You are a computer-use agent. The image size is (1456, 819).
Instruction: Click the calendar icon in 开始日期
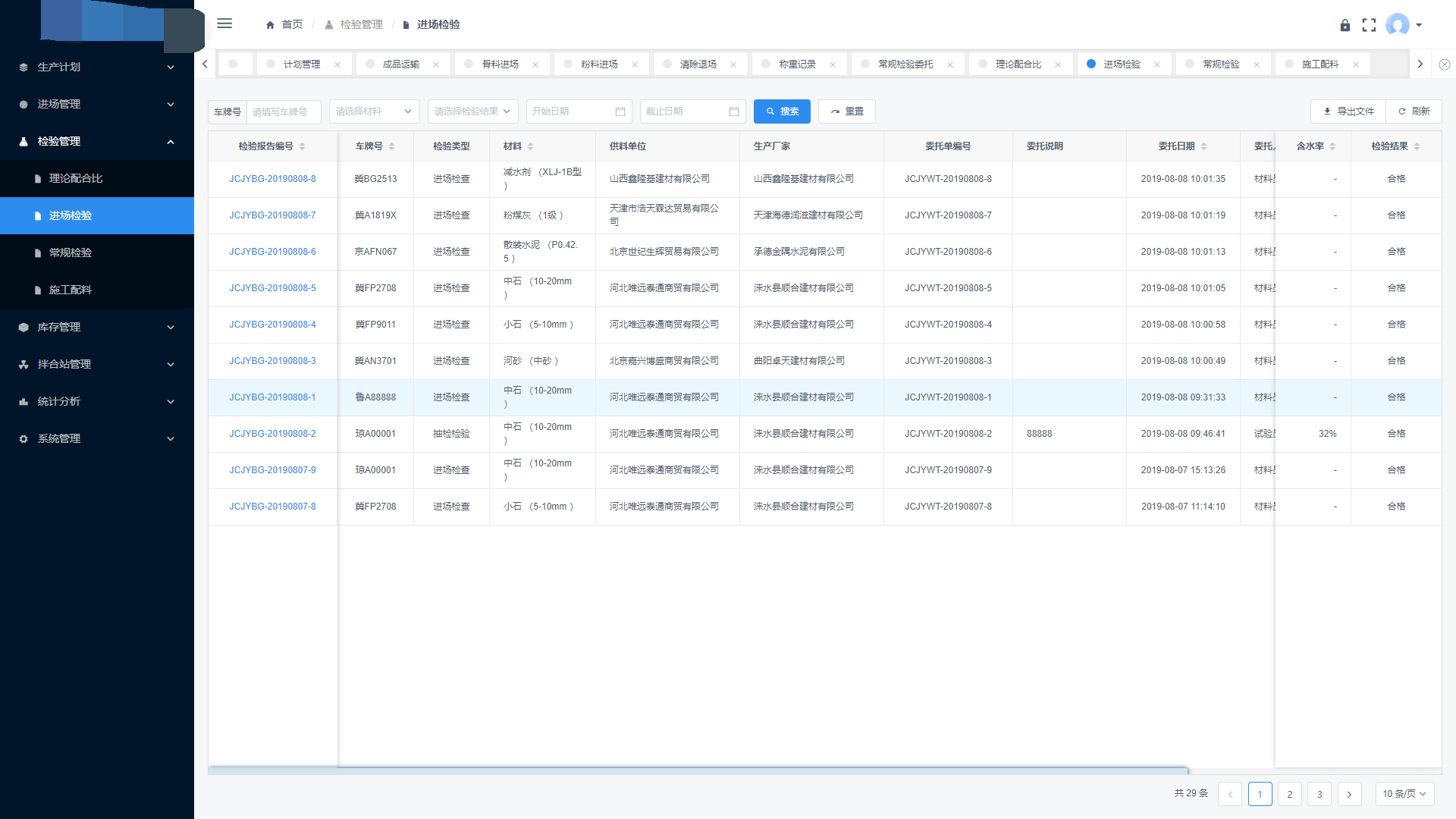tap(620, 111)
